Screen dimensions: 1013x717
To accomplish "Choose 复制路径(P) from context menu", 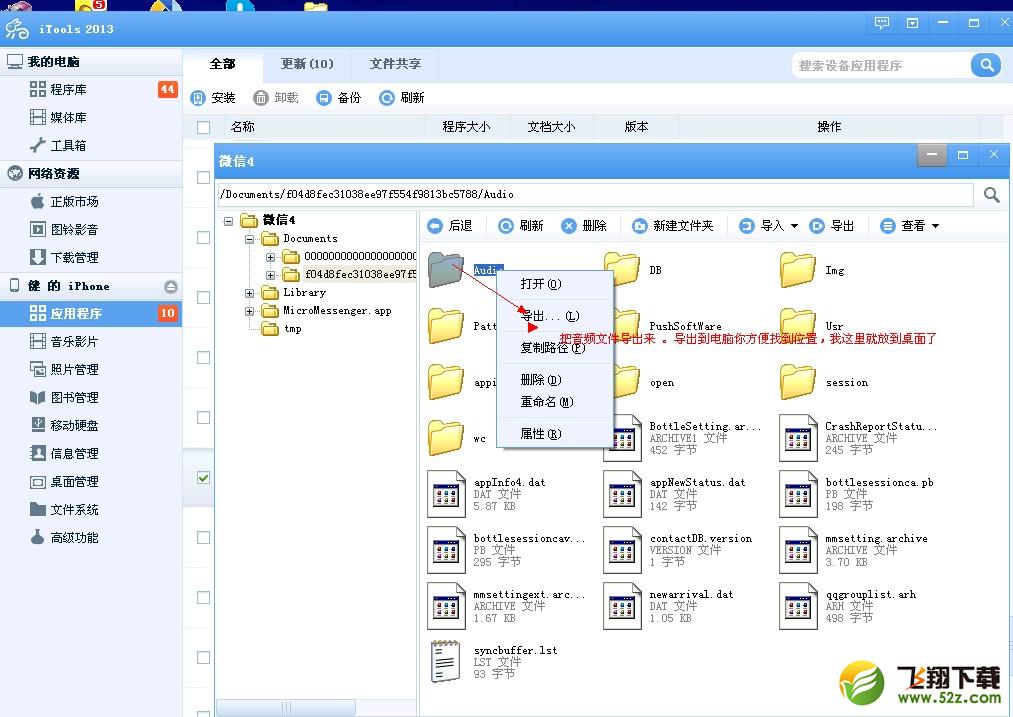I will pos(554,348).
